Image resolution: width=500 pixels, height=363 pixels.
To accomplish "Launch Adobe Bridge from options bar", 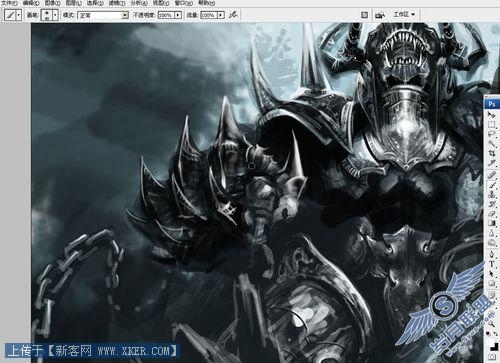I will (x=380, y=15).
